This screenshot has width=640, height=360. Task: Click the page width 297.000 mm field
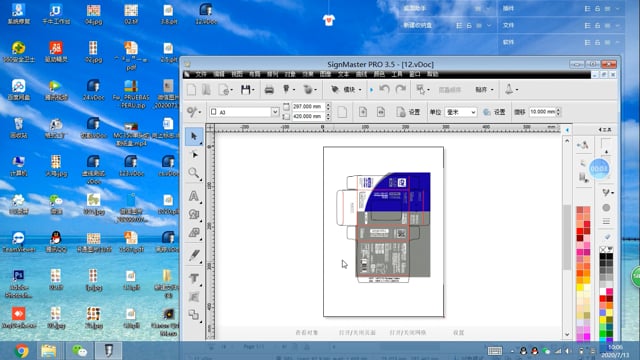click(307, 107)
